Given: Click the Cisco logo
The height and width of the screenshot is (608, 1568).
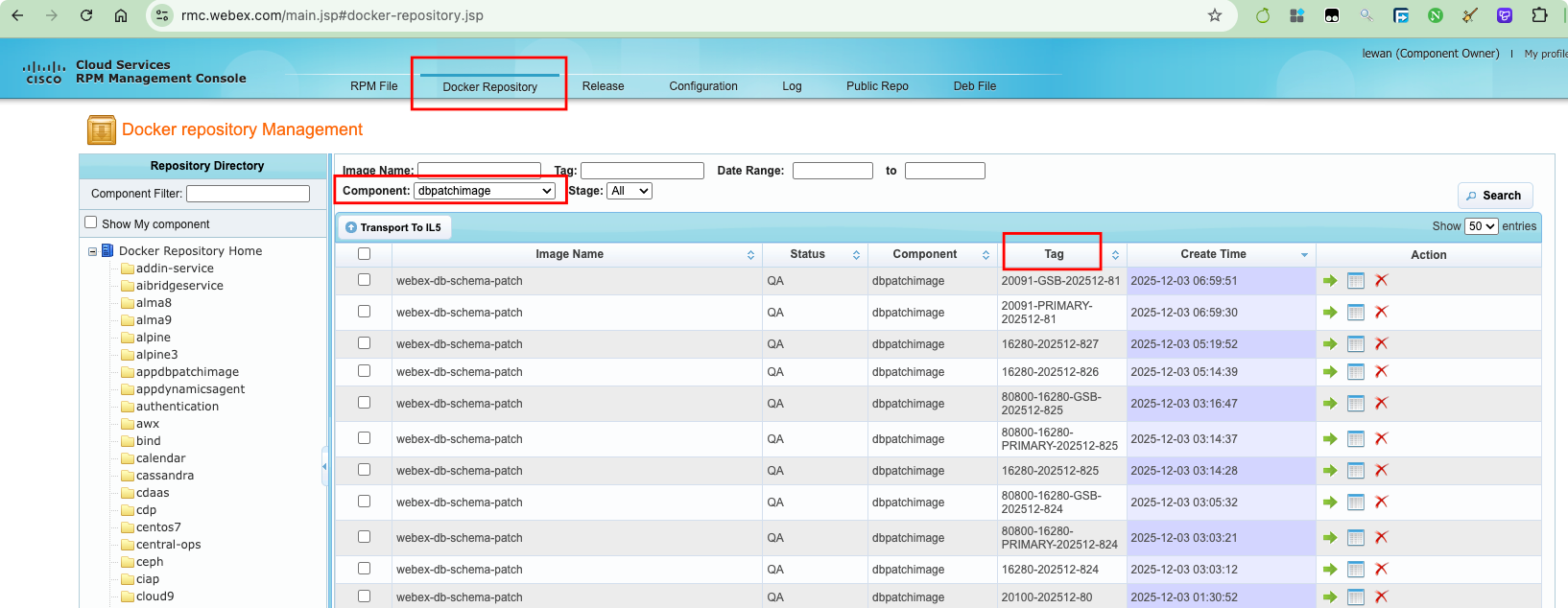Looking at the screenshot, I should tap(44, 73).
